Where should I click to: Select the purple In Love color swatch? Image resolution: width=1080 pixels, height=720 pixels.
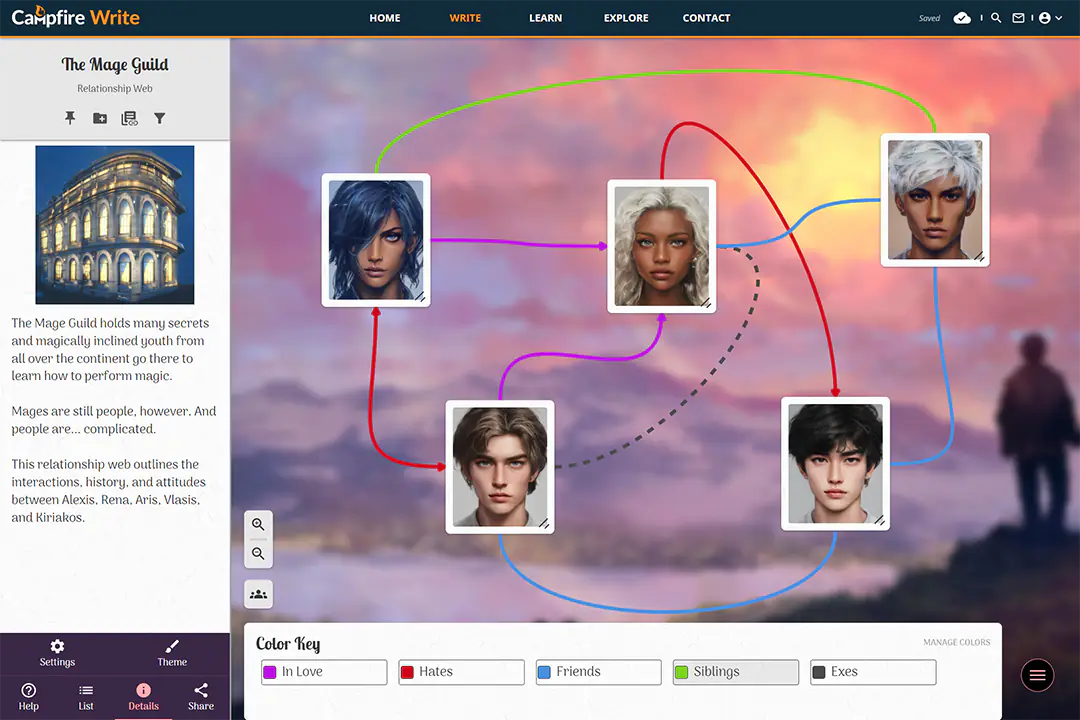(269, 672)
